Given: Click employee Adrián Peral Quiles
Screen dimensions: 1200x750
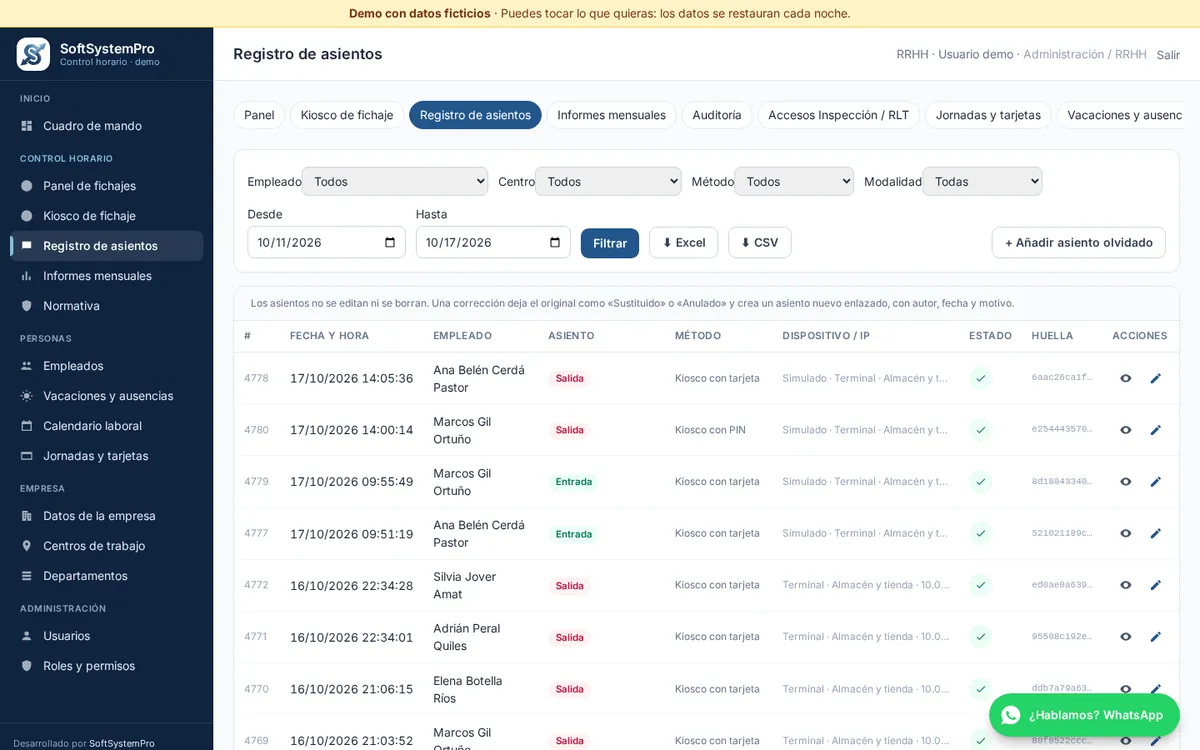Looking at the screenshot, I should (466, 637).
